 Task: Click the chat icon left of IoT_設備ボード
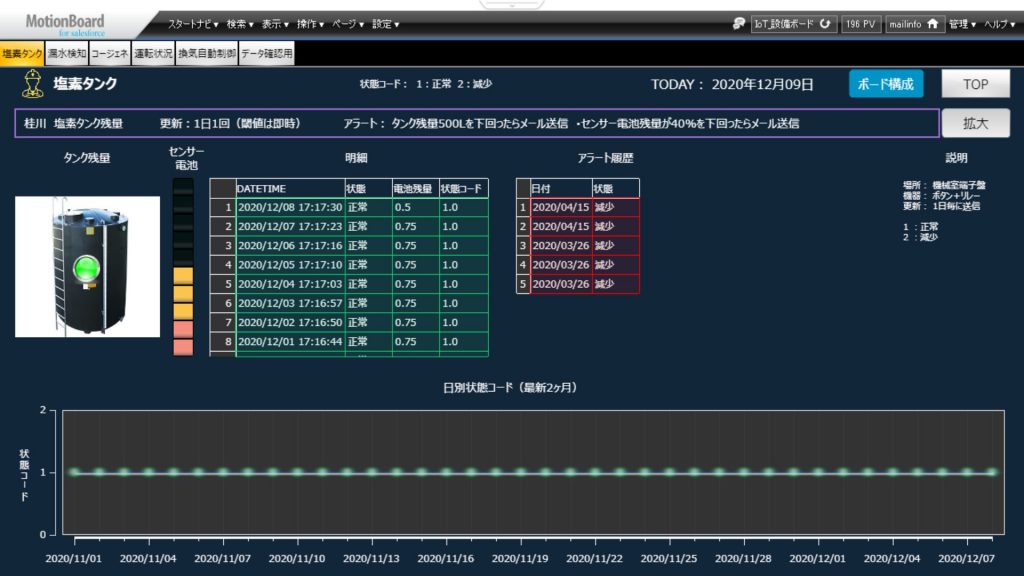pos(738,24)
